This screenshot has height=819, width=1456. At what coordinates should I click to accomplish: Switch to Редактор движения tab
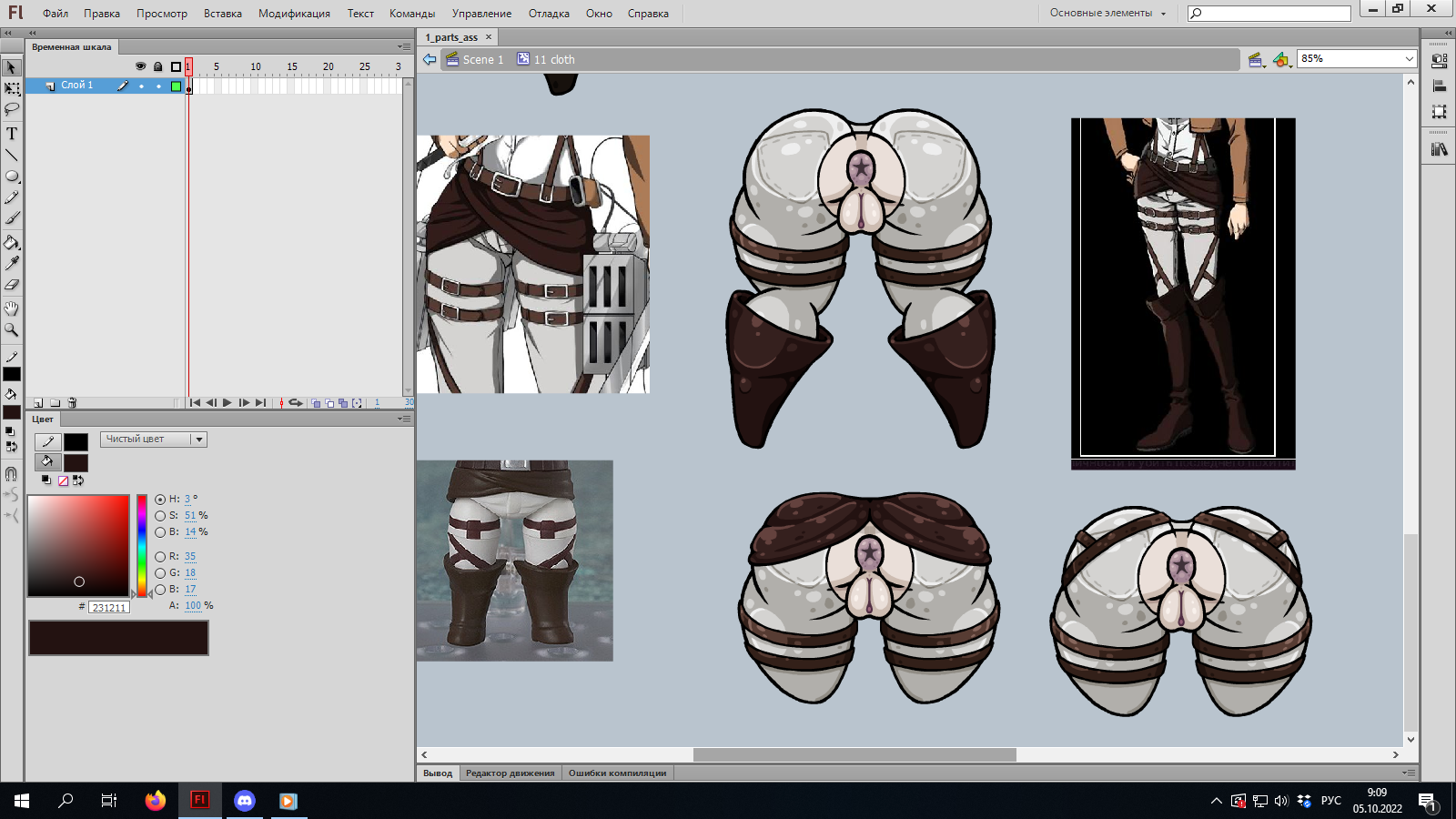[510, 773]
